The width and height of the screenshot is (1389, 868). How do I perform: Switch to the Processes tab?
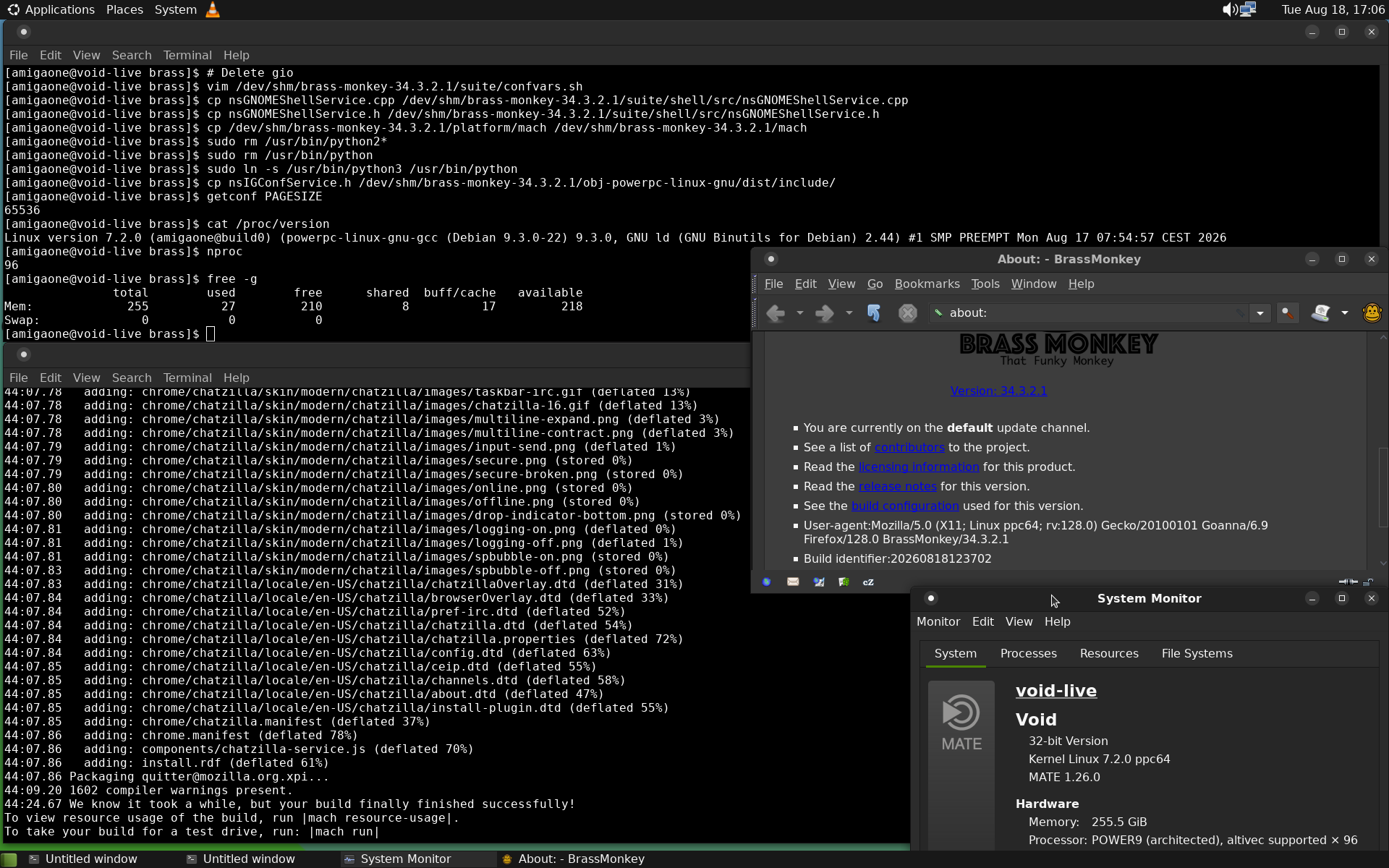1029,654
